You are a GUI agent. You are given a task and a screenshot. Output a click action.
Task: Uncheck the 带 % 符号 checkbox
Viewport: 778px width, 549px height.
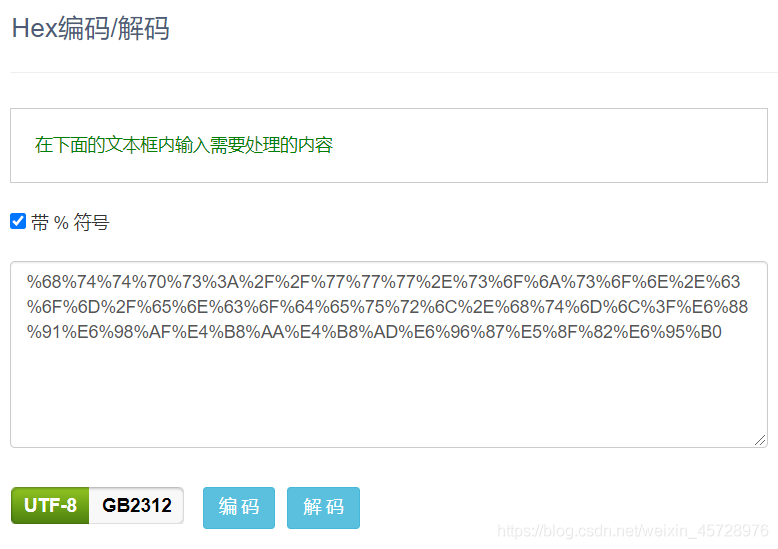[x=18, y=221]
